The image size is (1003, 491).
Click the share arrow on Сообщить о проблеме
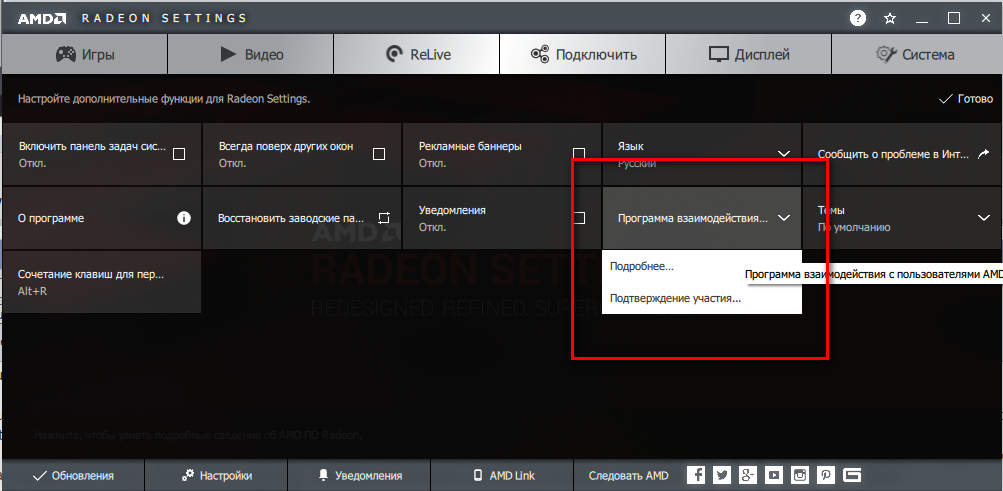(984, 153)
